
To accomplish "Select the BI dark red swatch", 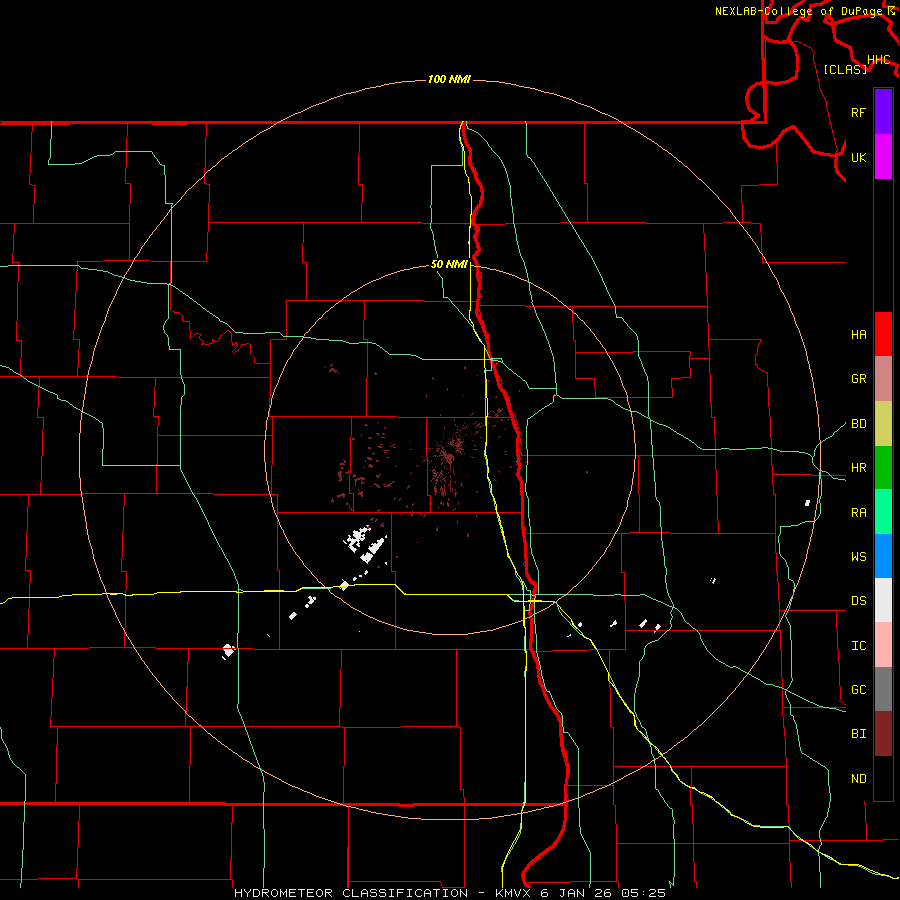I will tap(883, 734).
